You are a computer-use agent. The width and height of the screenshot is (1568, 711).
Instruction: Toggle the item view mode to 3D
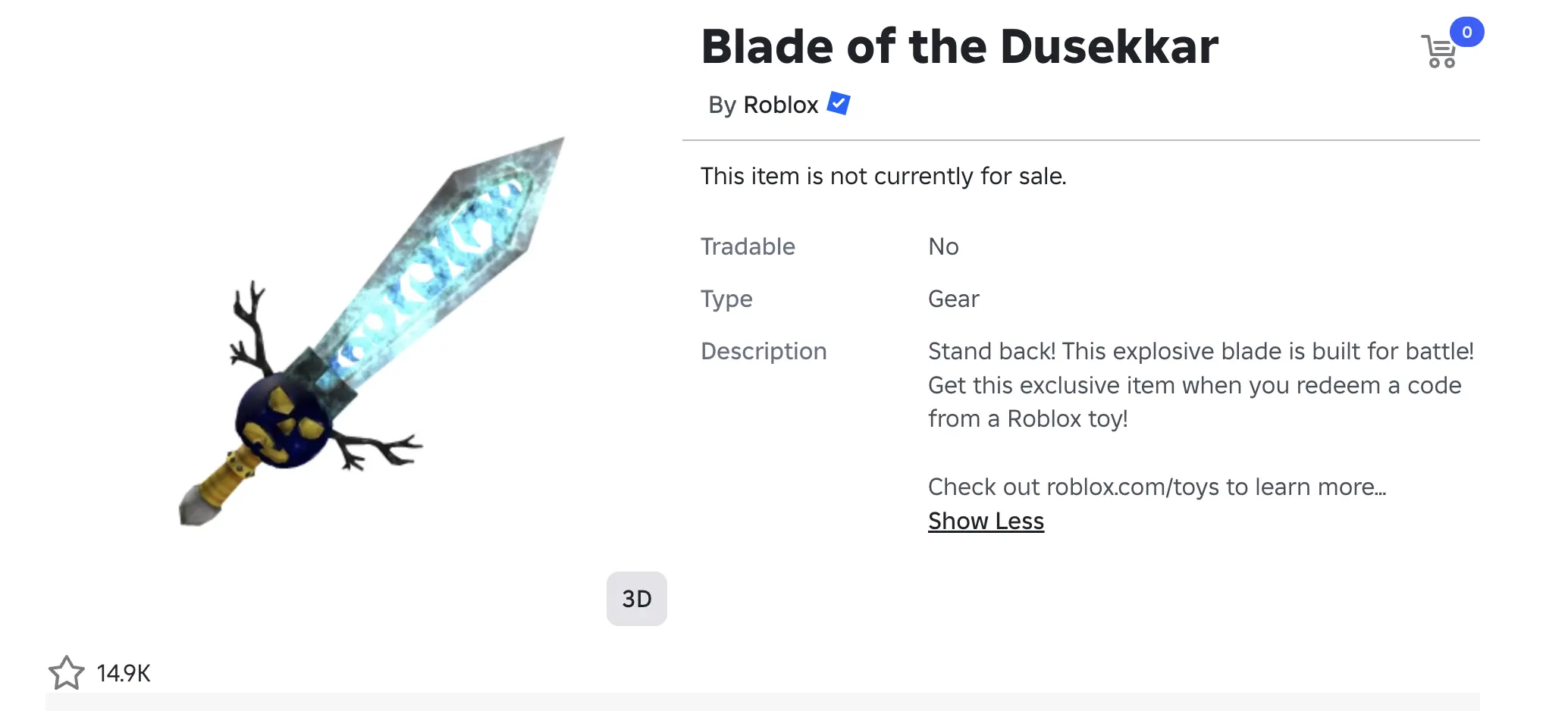coord(636,599)
